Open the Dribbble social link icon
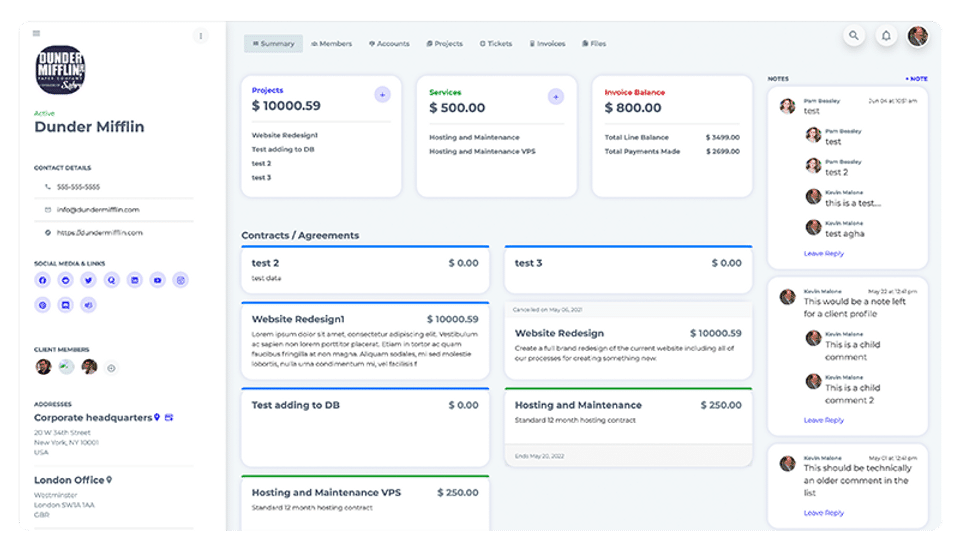 [x=42, y=305]
